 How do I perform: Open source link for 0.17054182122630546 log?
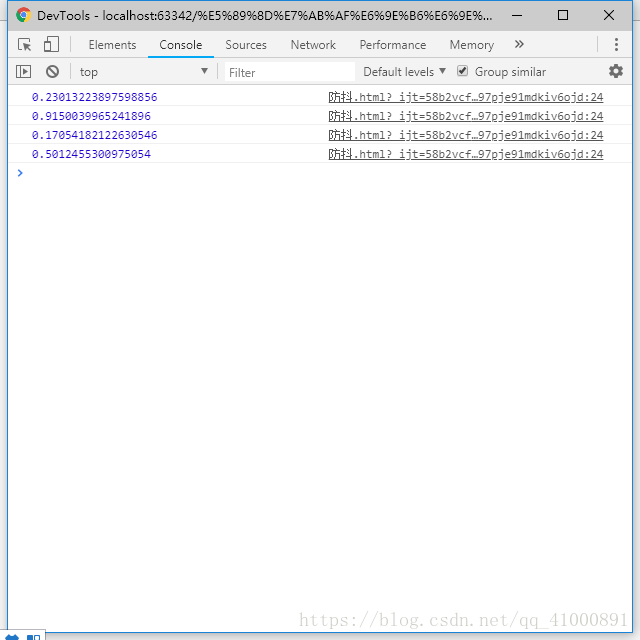click(x=466, y=135)
